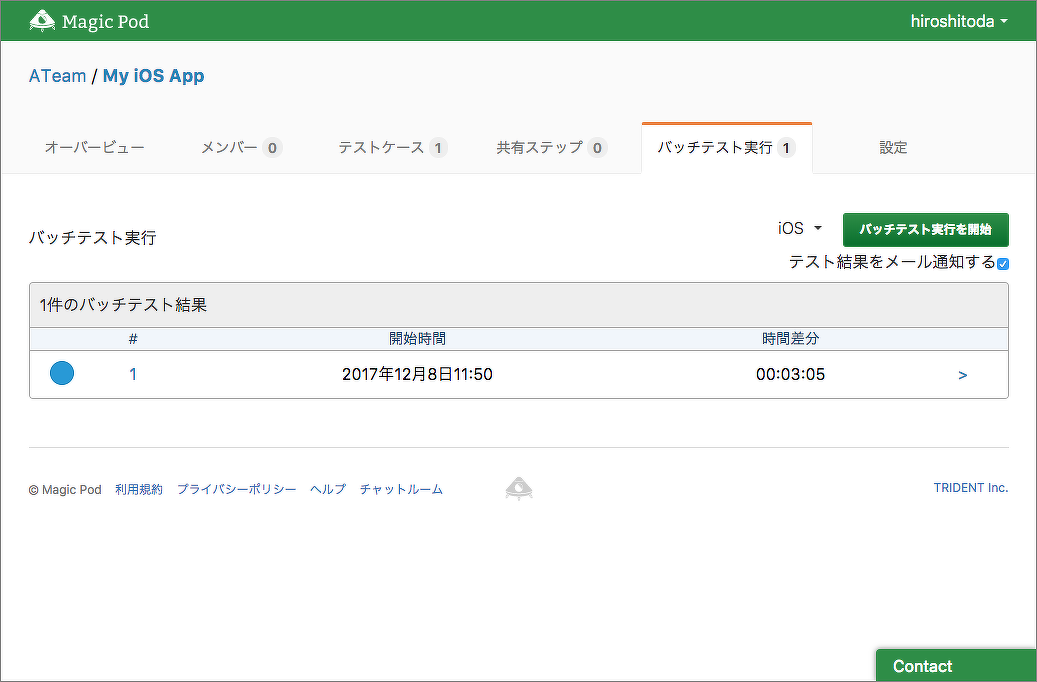
Task: Open batch result details chevron arrow
Action: click(962, 375)
